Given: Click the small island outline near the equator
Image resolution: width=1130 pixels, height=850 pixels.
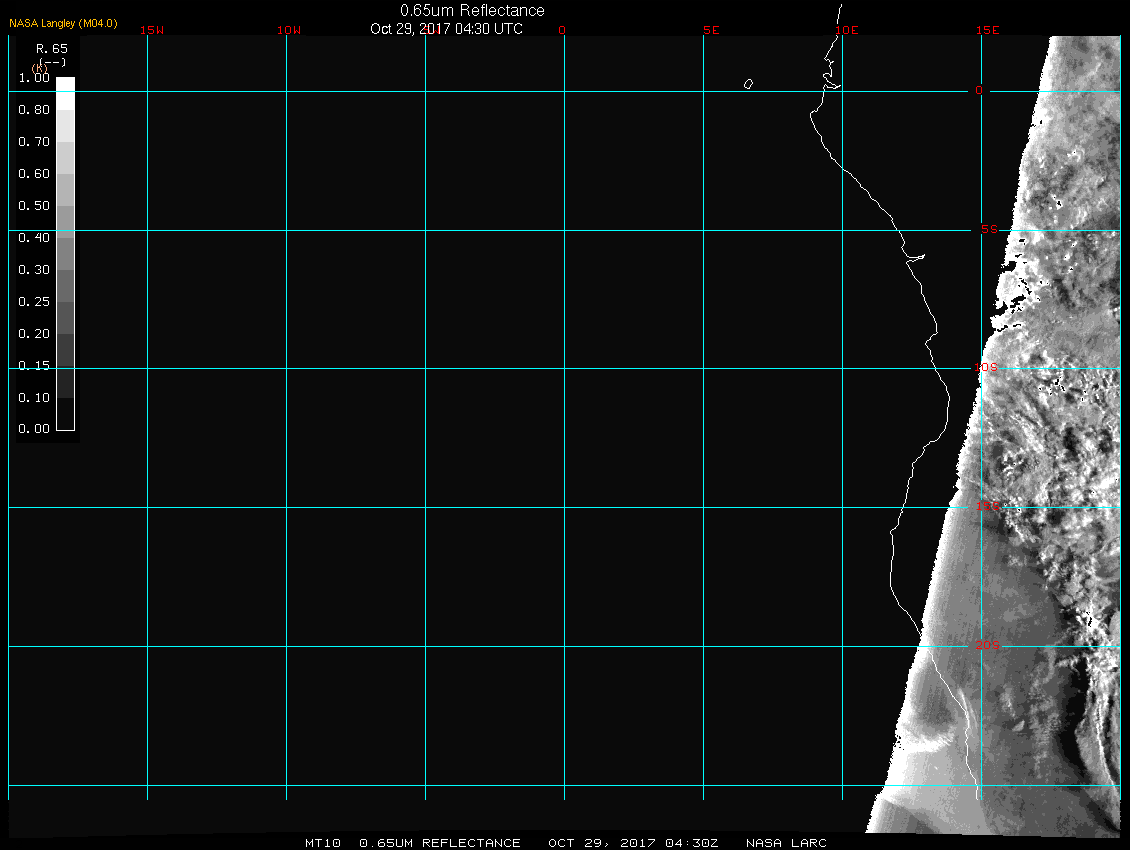Looking at the screenshot, I should [749, 84].
